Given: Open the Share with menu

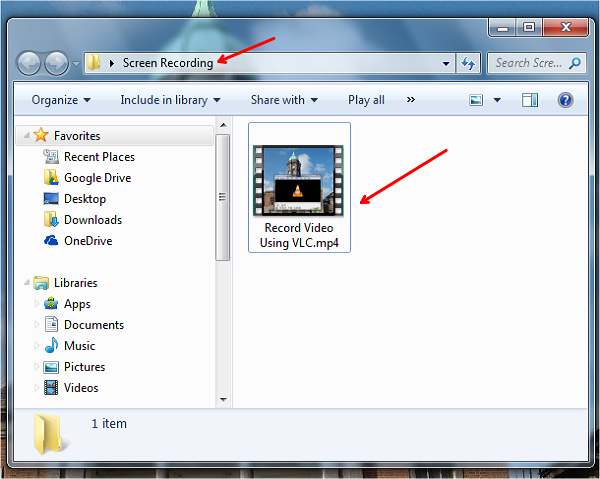Looking at the screenshot, I should tap(284, 100).
